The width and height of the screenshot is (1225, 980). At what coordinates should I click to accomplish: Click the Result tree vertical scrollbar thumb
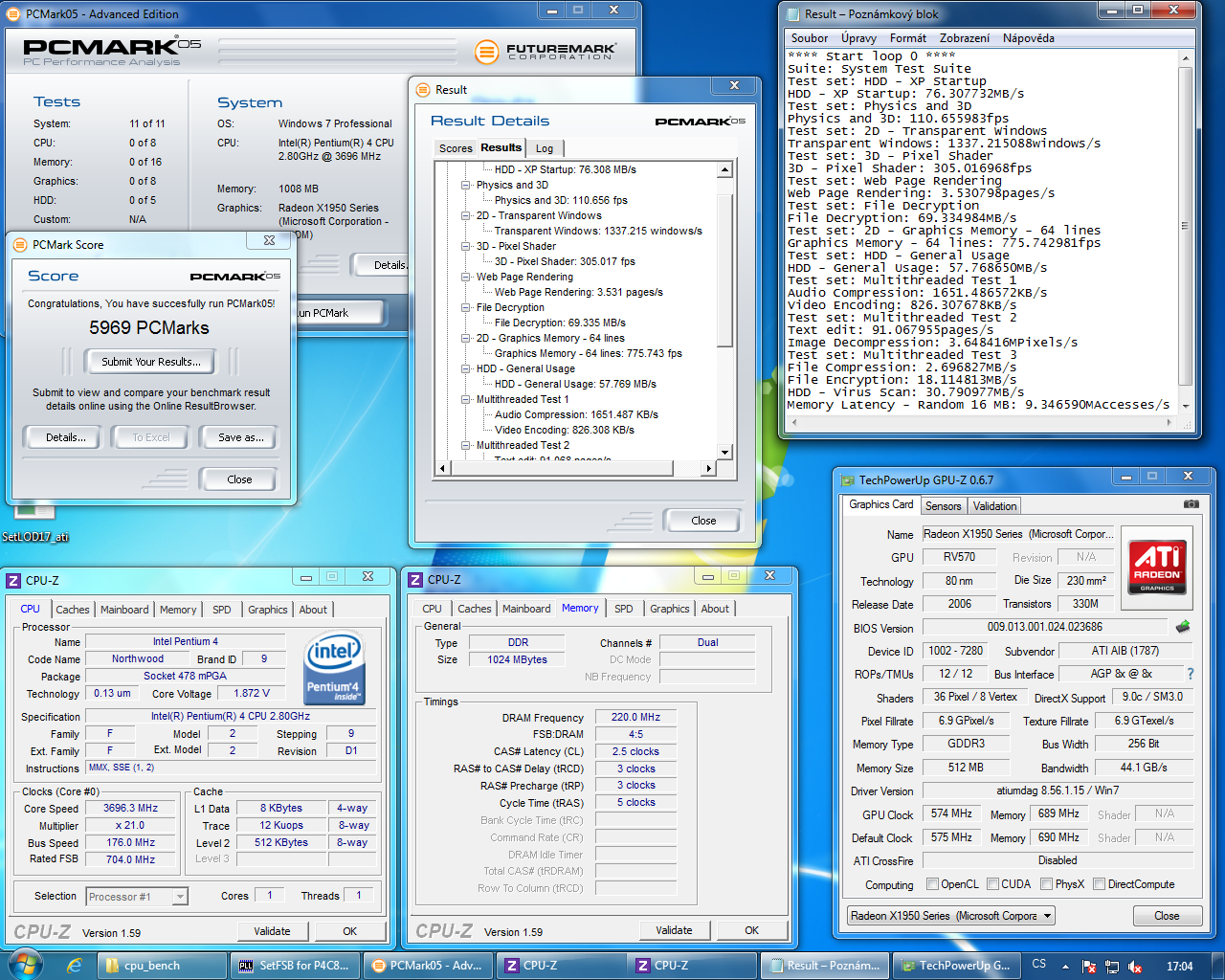tap(724, 270)
